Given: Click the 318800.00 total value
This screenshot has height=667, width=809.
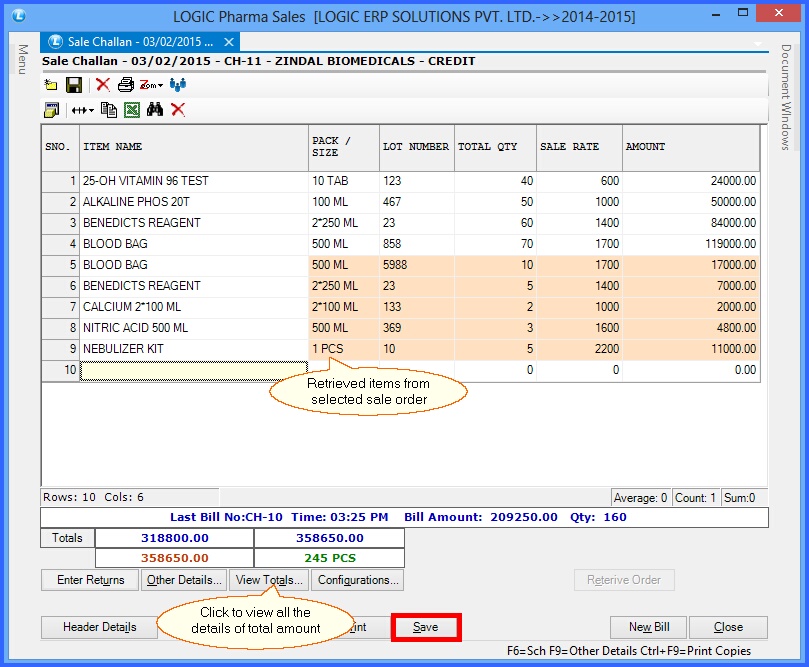Looking at the screenshot, I should pyautogui.click(x=174, y=538).
